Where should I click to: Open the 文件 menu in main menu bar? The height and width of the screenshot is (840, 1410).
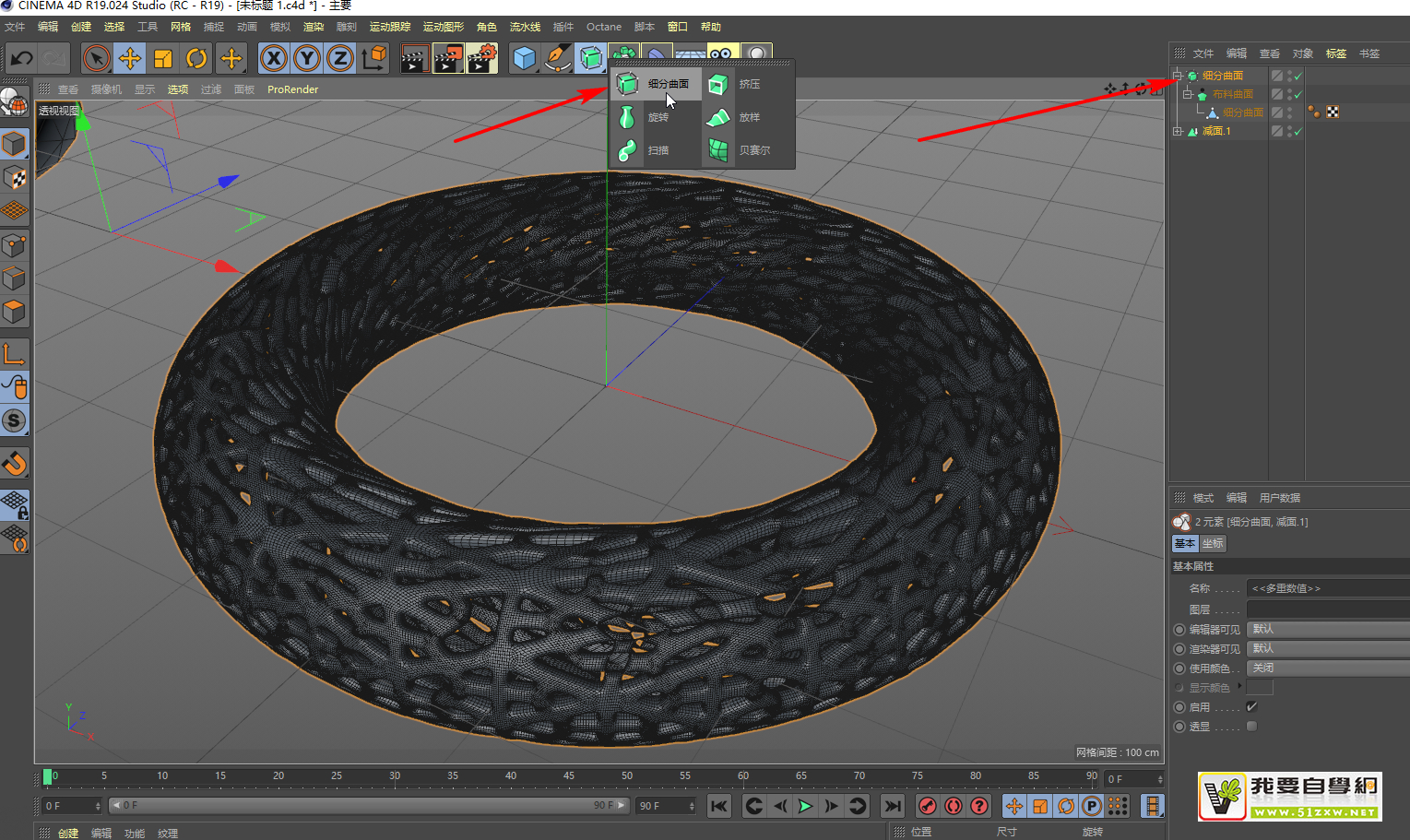pyautogui.click(x=15, y=27)
